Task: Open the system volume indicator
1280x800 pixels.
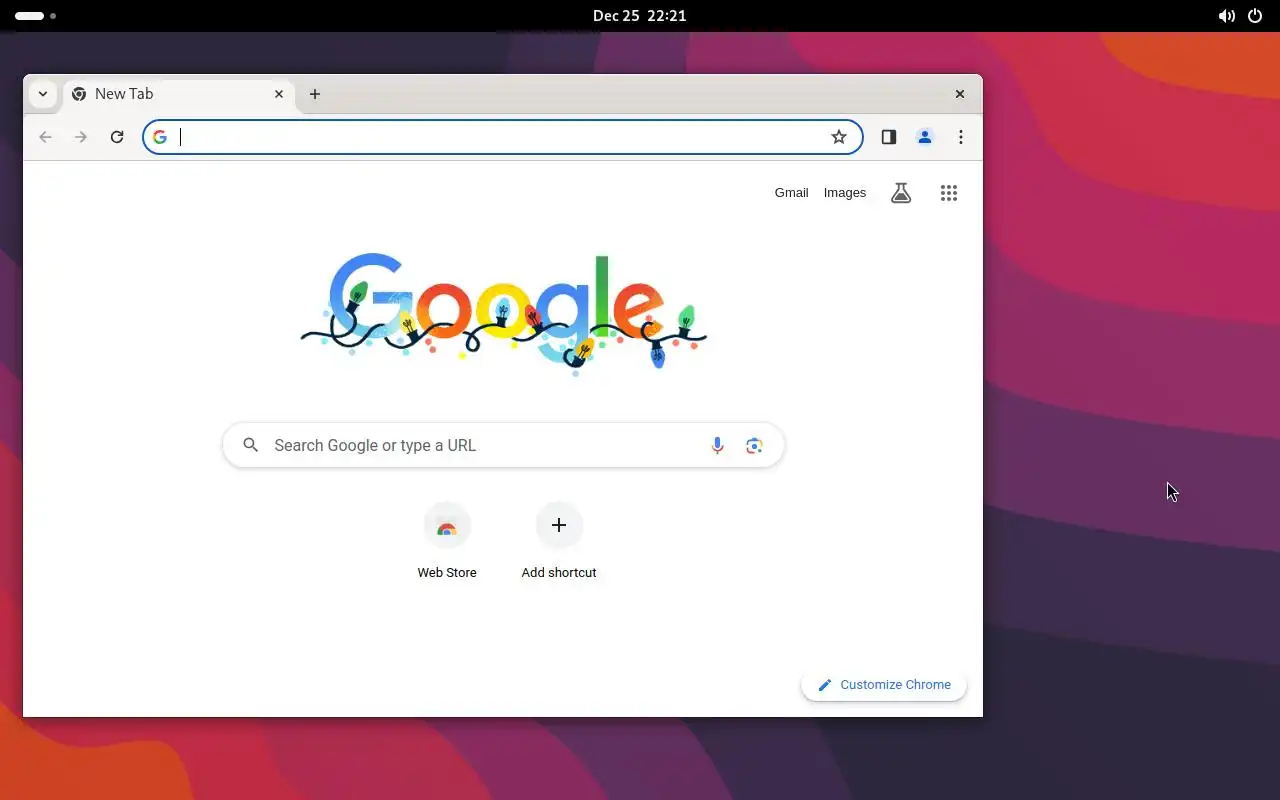Action: pyautogui.click(x=1226, y=16)
